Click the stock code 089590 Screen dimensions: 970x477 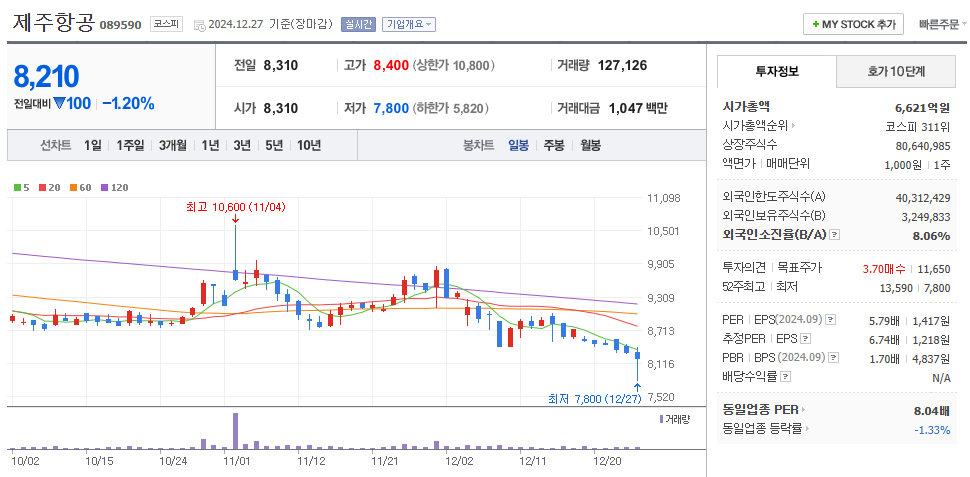pyautogui.click(x=121, y=25)
